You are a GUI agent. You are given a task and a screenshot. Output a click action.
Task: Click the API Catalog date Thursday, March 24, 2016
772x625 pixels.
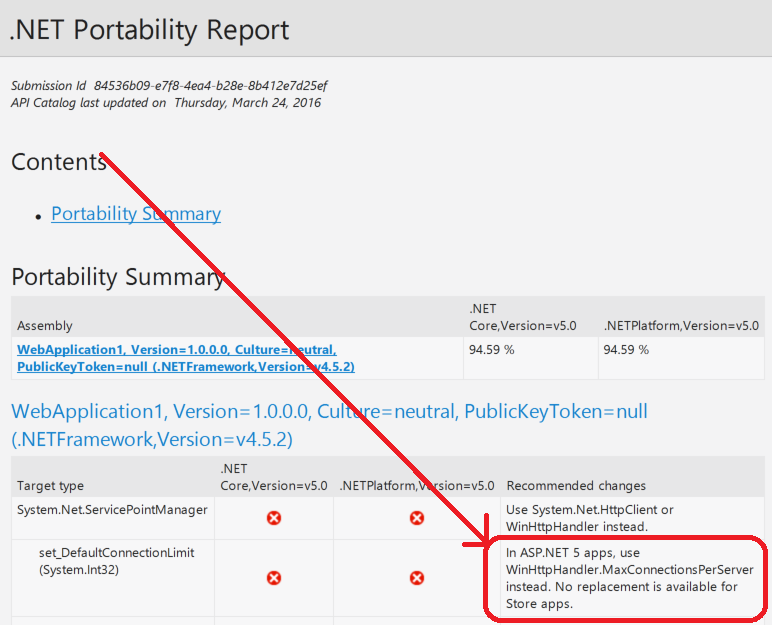click(x=248, y=102)
